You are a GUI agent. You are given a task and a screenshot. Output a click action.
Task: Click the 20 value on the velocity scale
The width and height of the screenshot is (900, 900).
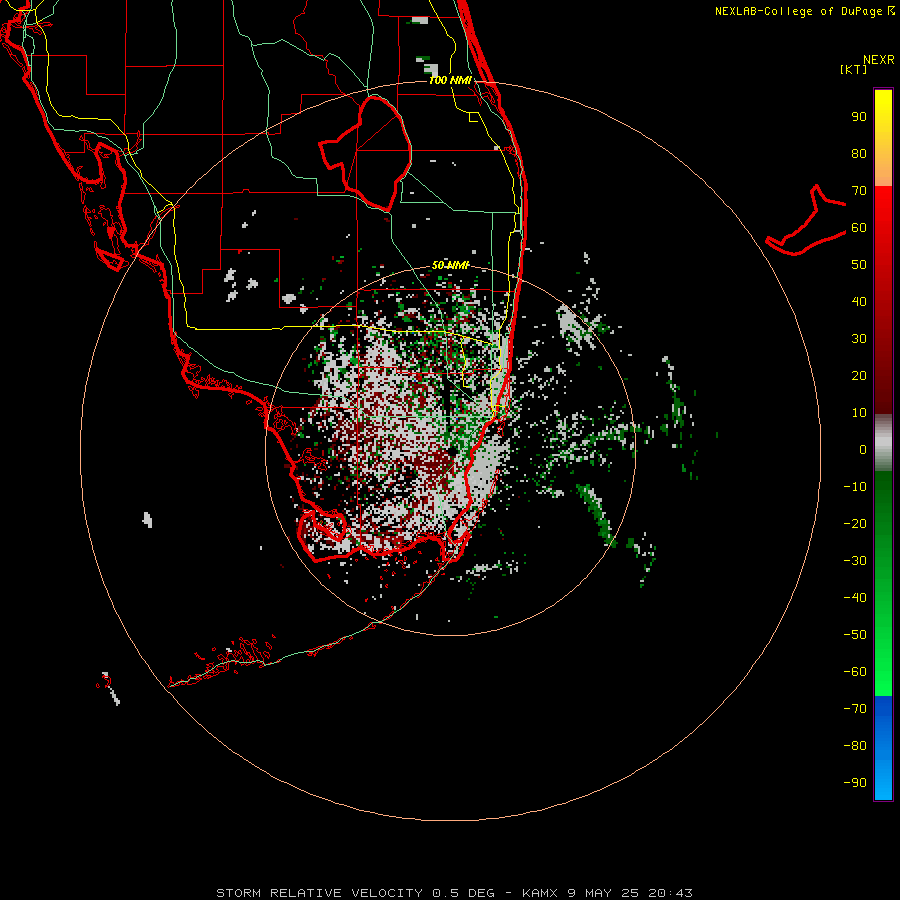click(x=859, y=376)
